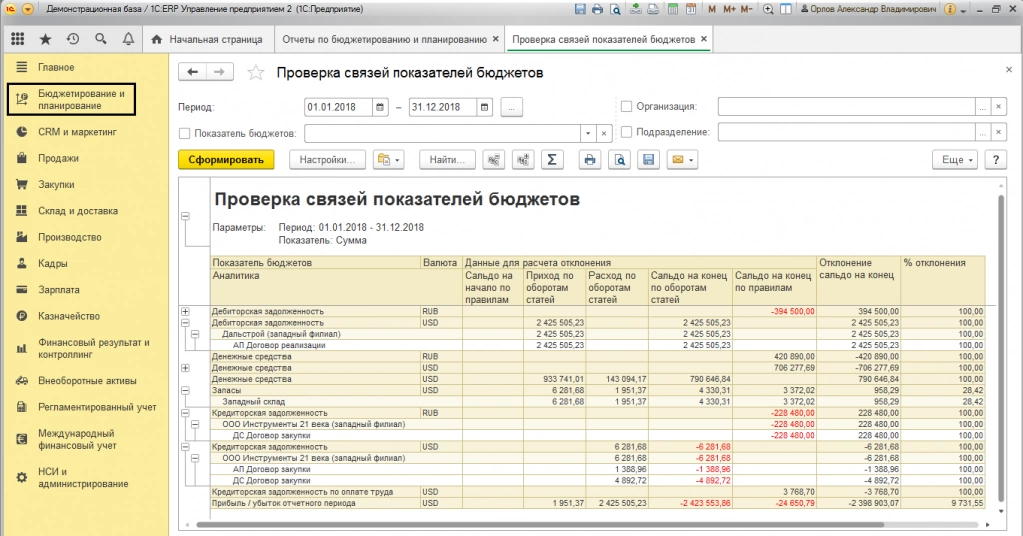
Task: Click the sum (Σ) icon in the report toolbar
Action: pyautogui.click(x=552, y=160)
